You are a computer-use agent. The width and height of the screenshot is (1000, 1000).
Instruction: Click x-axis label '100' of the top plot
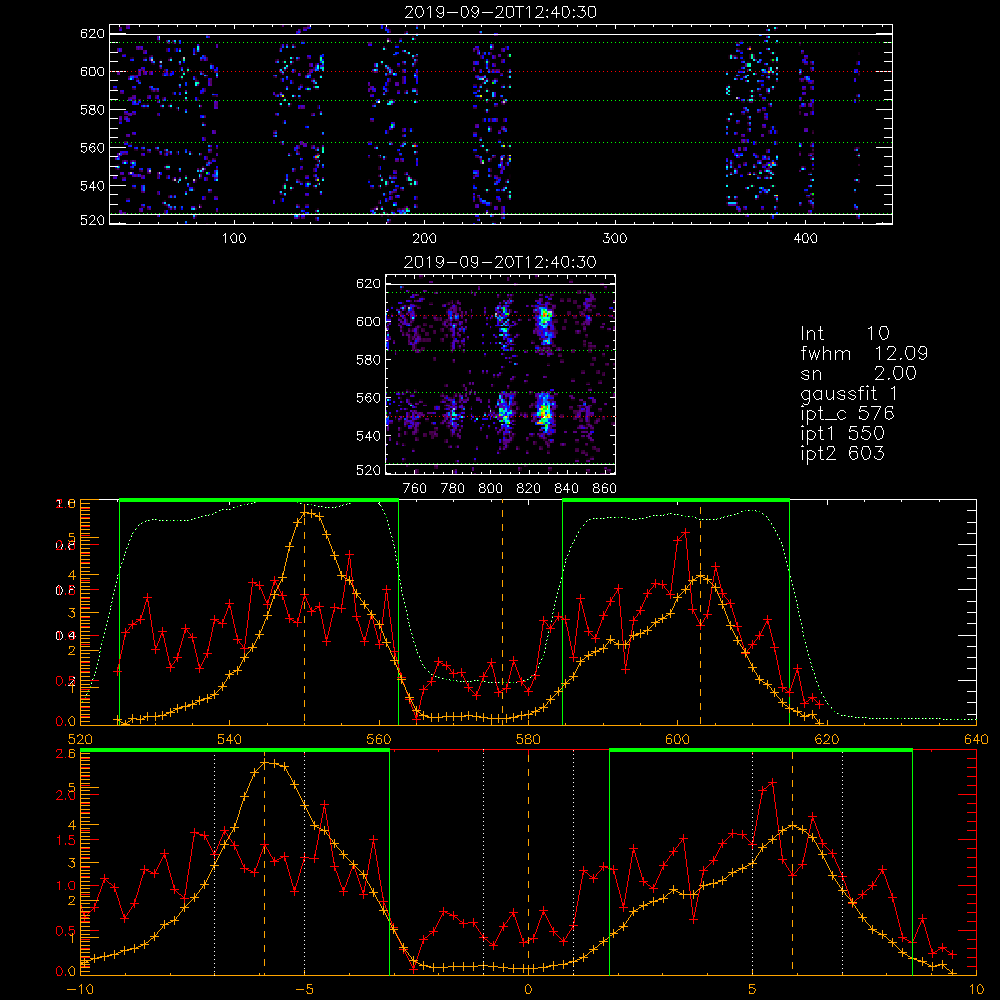234,239
